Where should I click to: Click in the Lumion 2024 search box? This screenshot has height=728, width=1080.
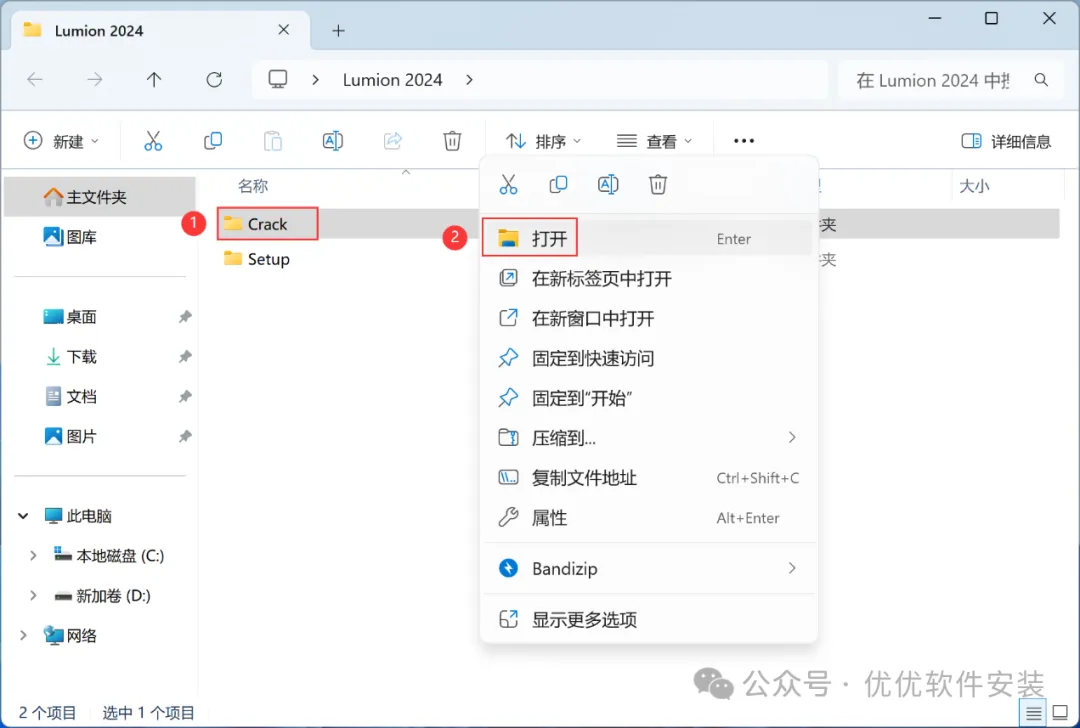click(933, 81)
